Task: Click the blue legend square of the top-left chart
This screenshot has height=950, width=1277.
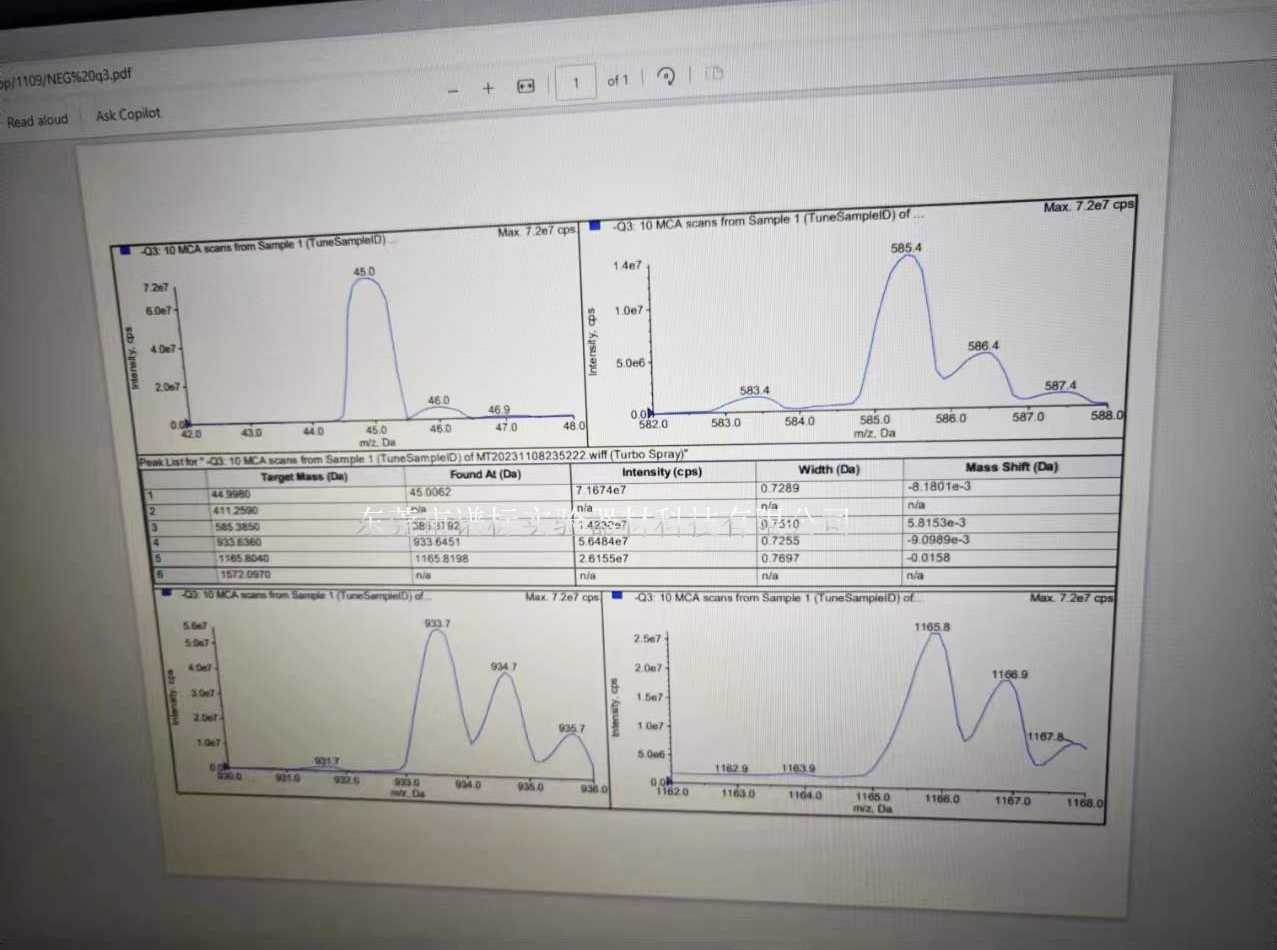Action: click(x=125, y=251)
